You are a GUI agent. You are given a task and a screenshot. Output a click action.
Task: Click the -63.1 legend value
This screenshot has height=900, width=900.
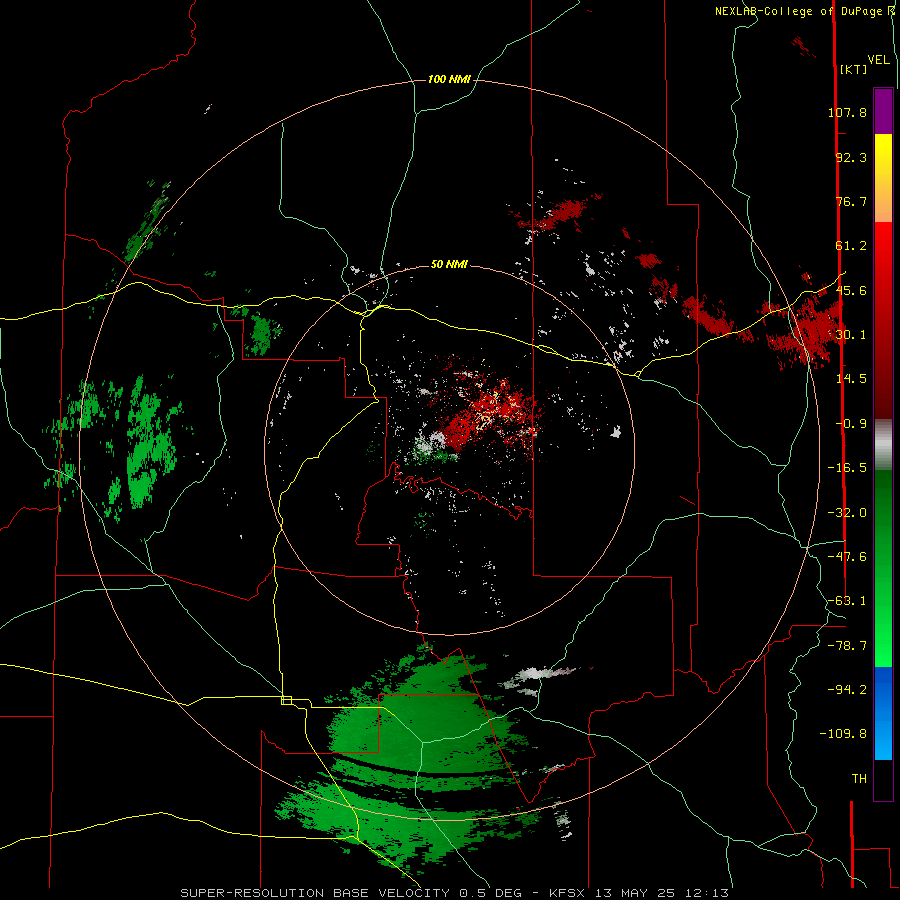(x=847, y=601)
